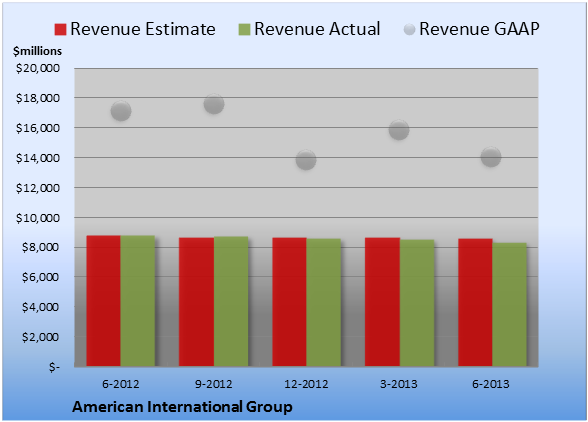This screenshot has height=422, width=588.
Task: Click the '$-' zero axis value
Action: (x=54, y=367)
